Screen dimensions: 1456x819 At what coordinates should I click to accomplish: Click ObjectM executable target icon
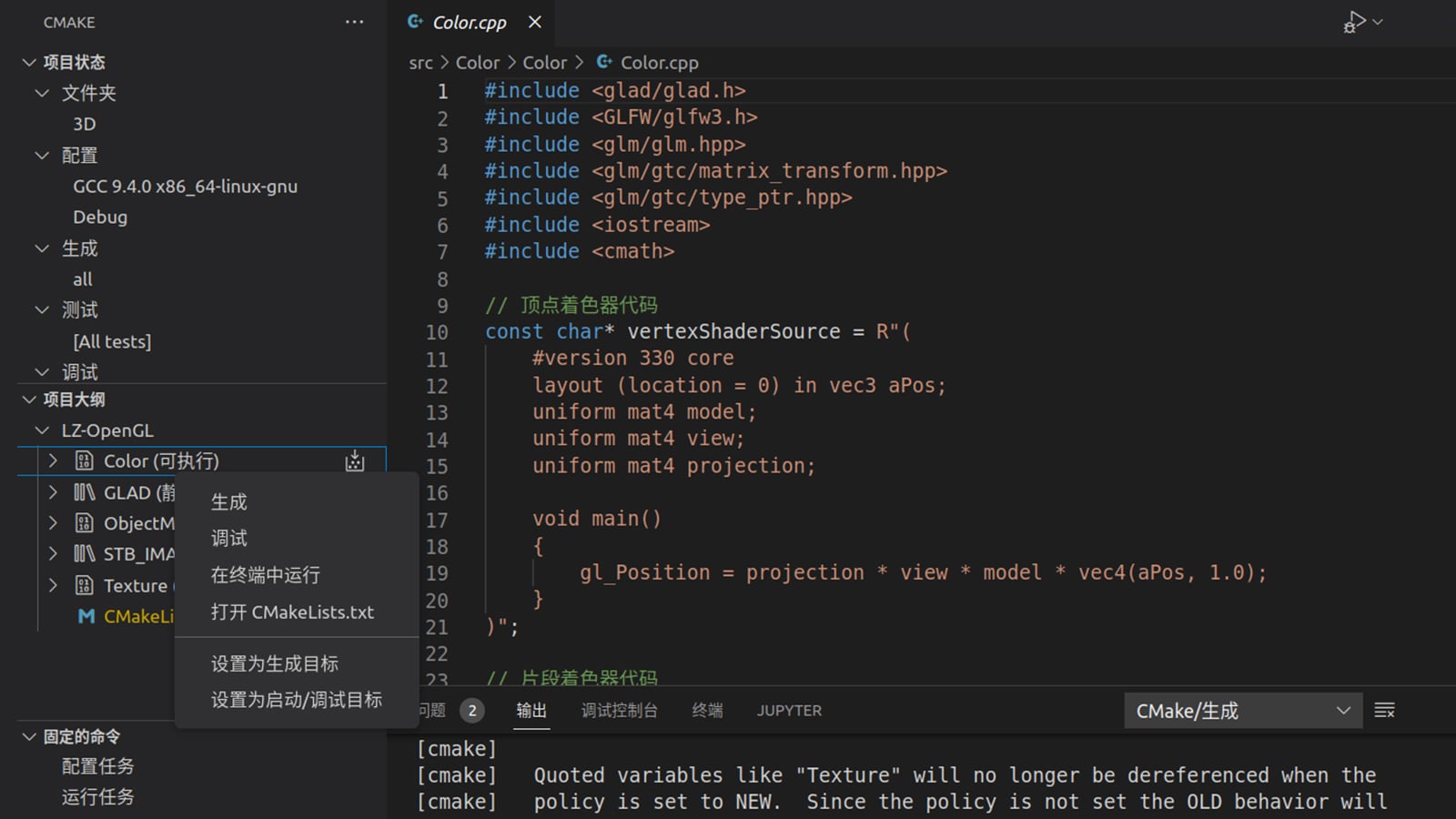[84, 523]
